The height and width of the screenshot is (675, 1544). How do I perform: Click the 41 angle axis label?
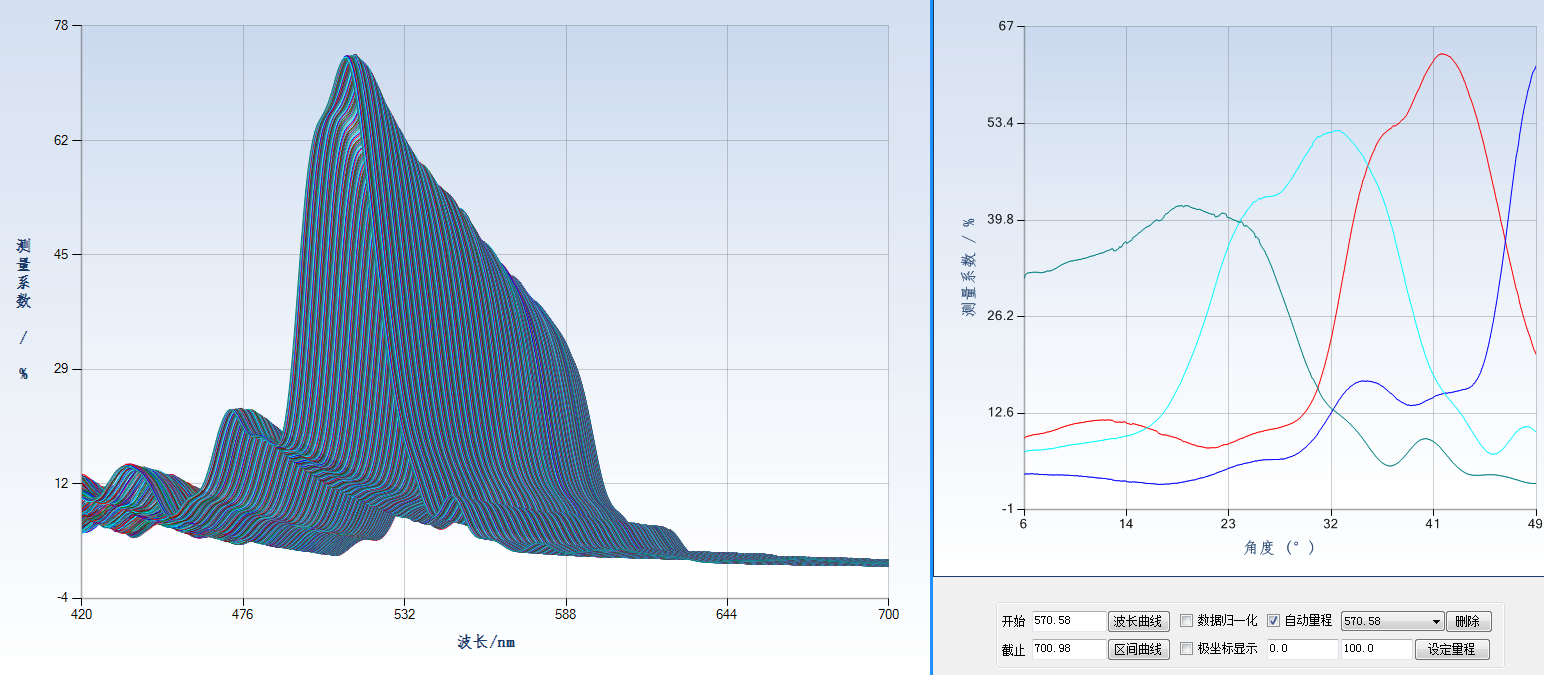click(1433, 524)
